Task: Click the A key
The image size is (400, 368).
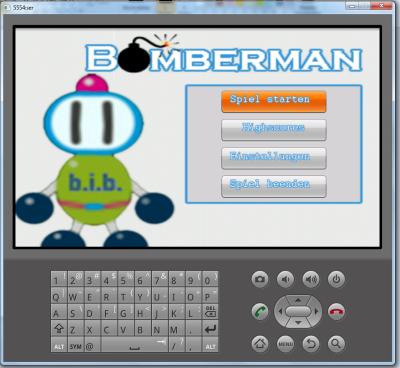Action: tap(59, 313)
